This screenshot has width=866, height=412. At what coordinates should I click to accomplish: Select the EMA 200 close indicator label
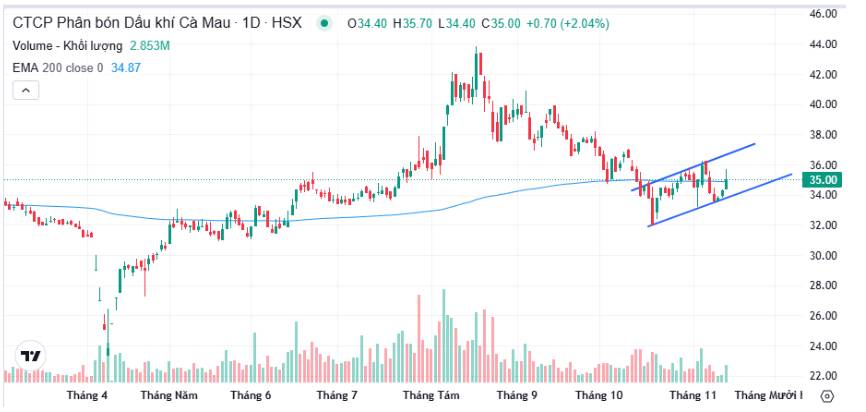58,68
